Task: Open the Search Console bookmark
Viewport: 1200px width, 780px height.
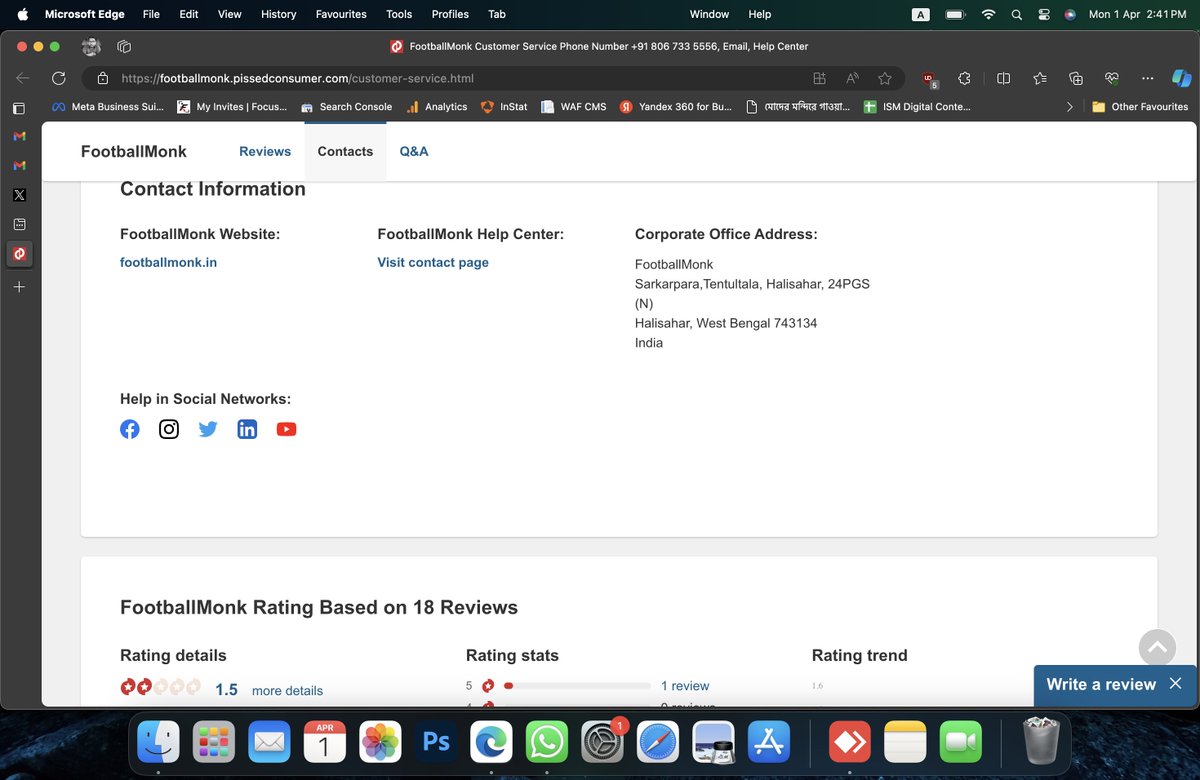Action: (346, 107)
